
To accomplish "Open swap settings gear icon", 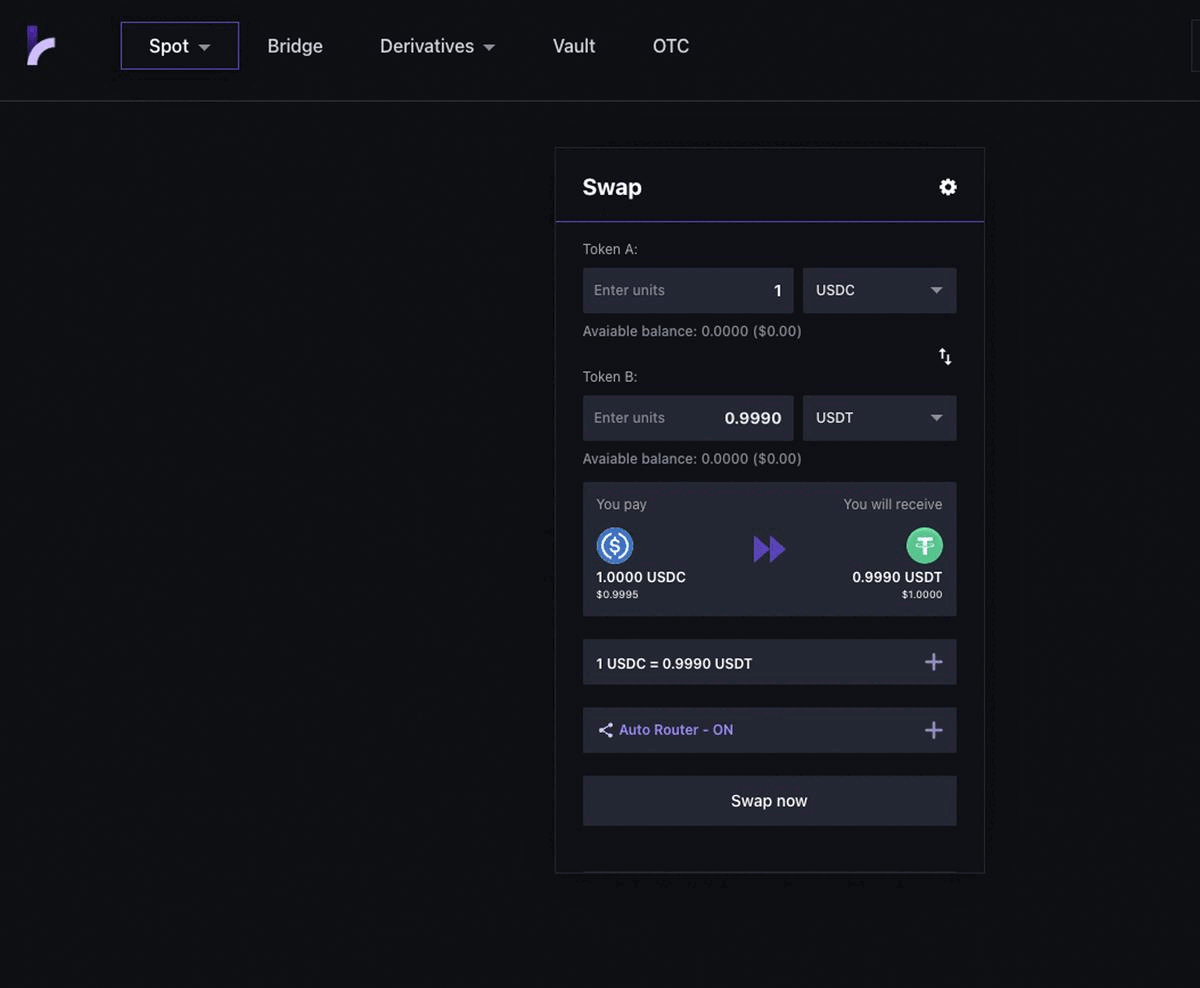I will tap(948, 187).
